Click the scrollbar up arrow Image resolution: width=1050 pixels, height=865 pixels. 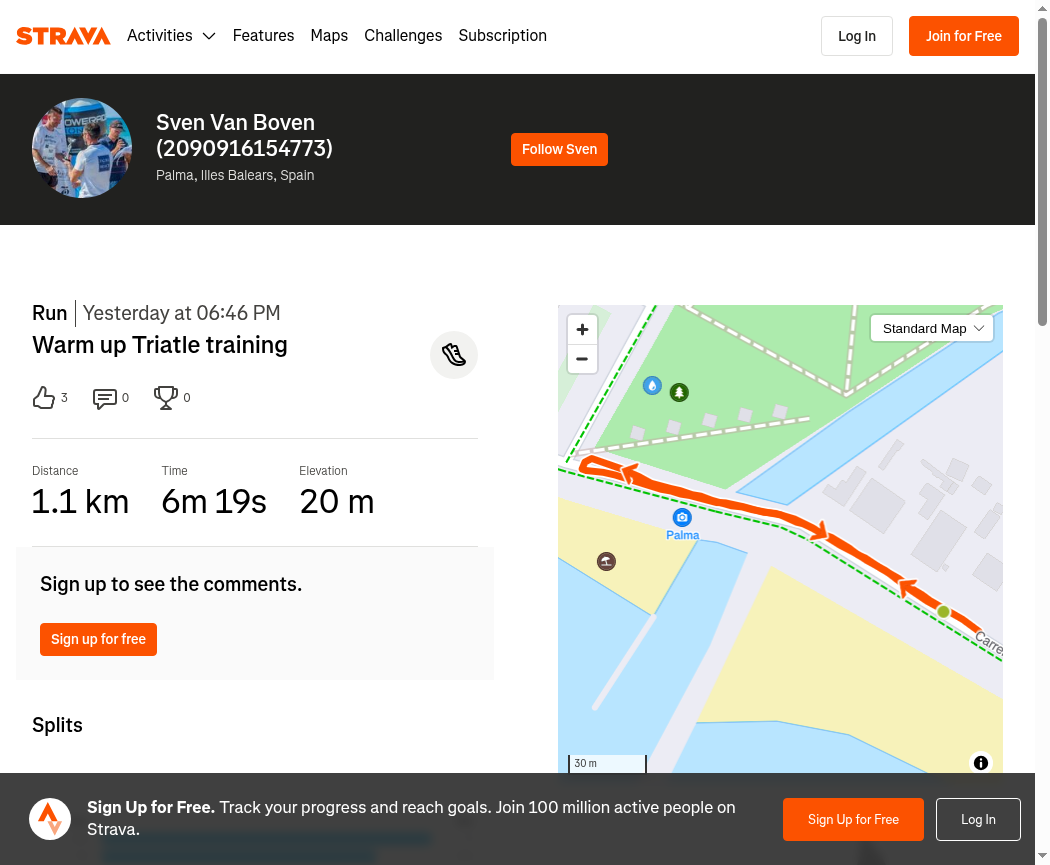pos(1042,8)
